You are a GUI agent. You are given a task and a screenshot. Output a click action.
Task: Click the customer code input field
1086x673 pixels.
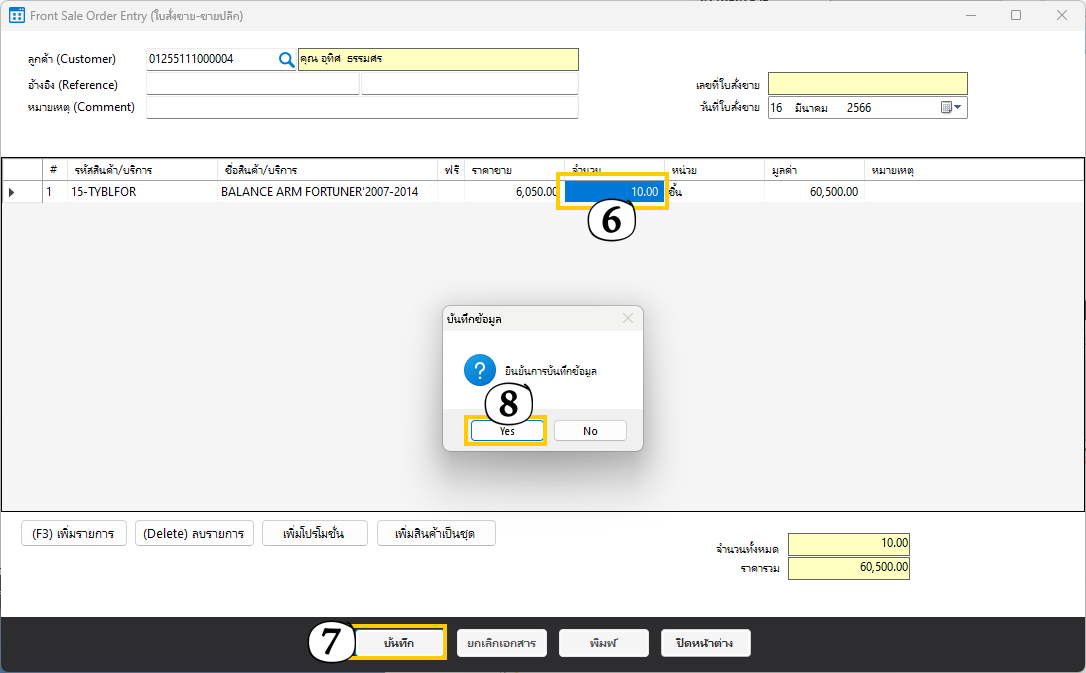210,60
